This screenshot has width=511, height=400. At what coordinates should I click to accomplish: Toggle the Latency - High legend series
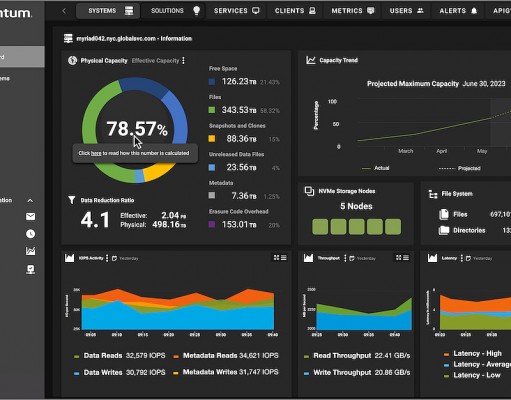coord(473,354)
